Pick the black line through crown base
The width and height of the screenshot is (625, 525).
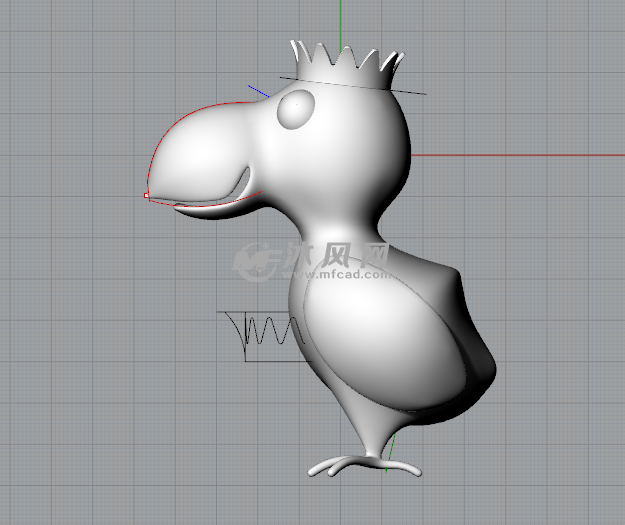click(x=410, y=92)
